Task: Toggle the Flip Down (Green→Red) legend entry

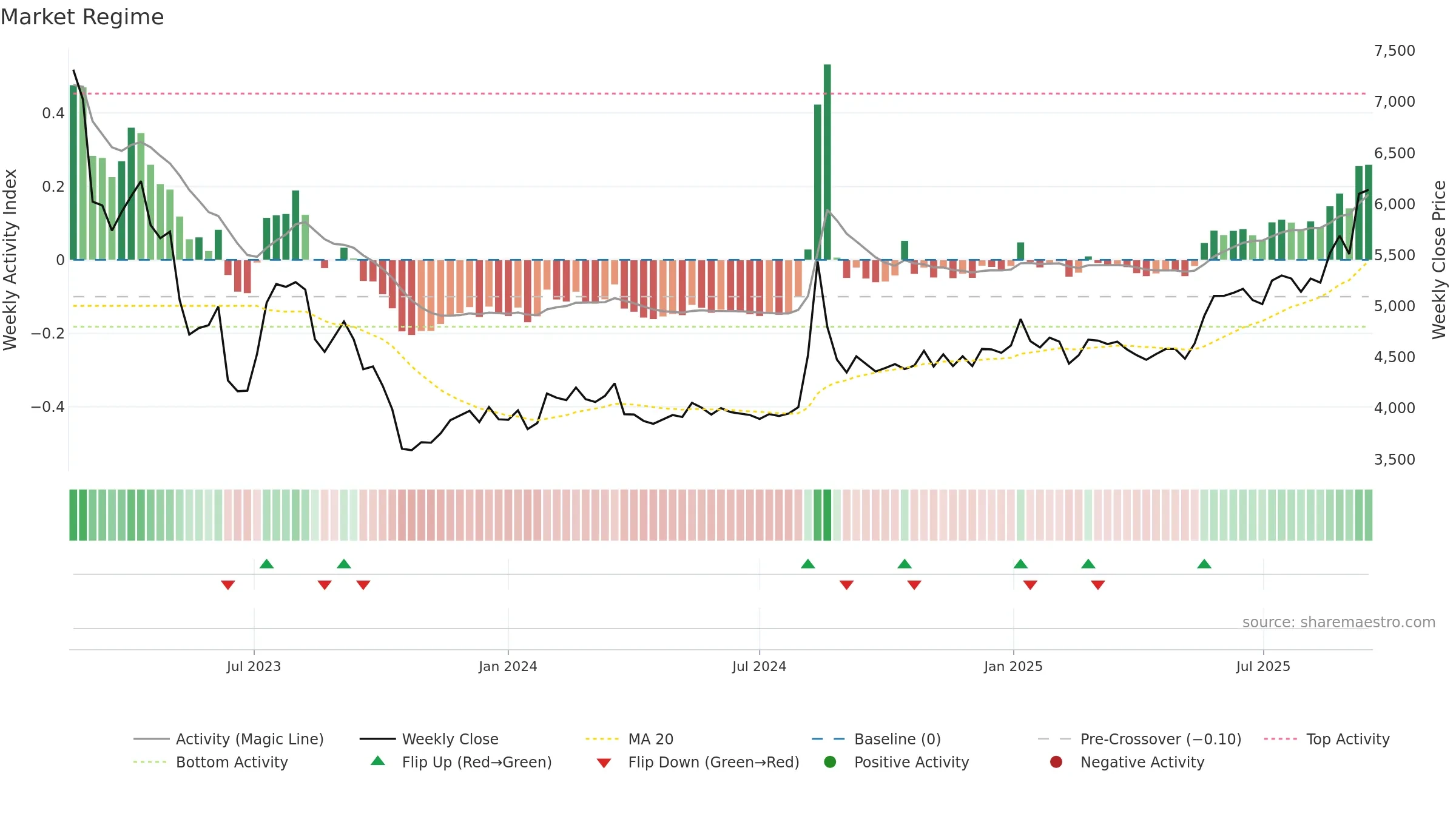Action: pos(698,762)
